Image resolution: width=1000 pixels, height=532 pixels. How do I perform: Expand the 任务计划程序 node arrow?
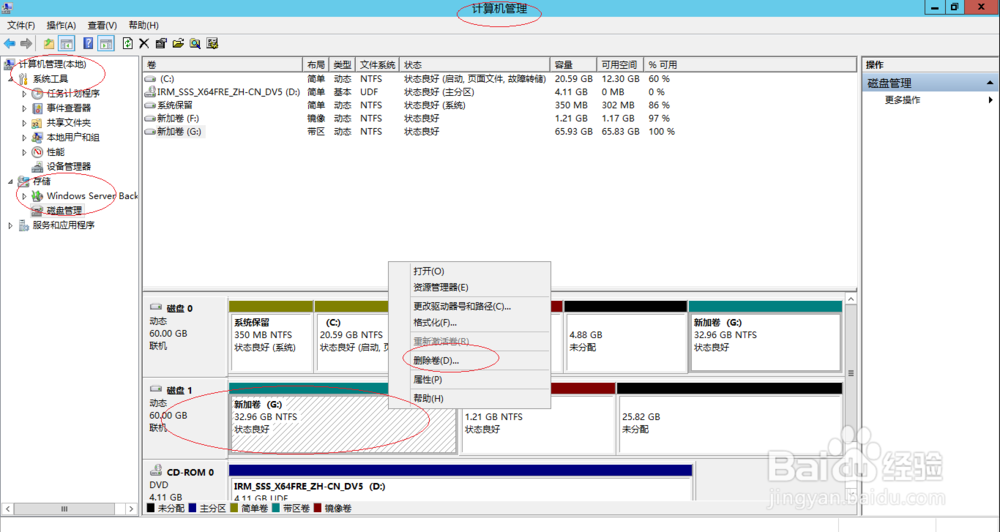tap(24, 94)
